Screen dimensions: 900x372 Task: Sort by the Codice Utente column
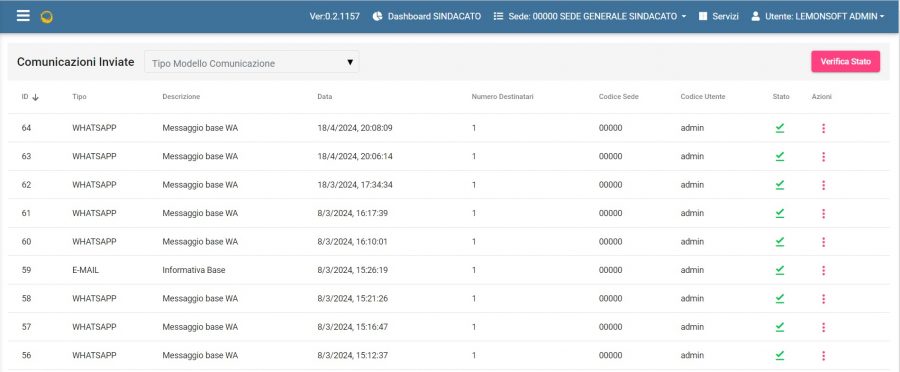(x=703, y=97)
